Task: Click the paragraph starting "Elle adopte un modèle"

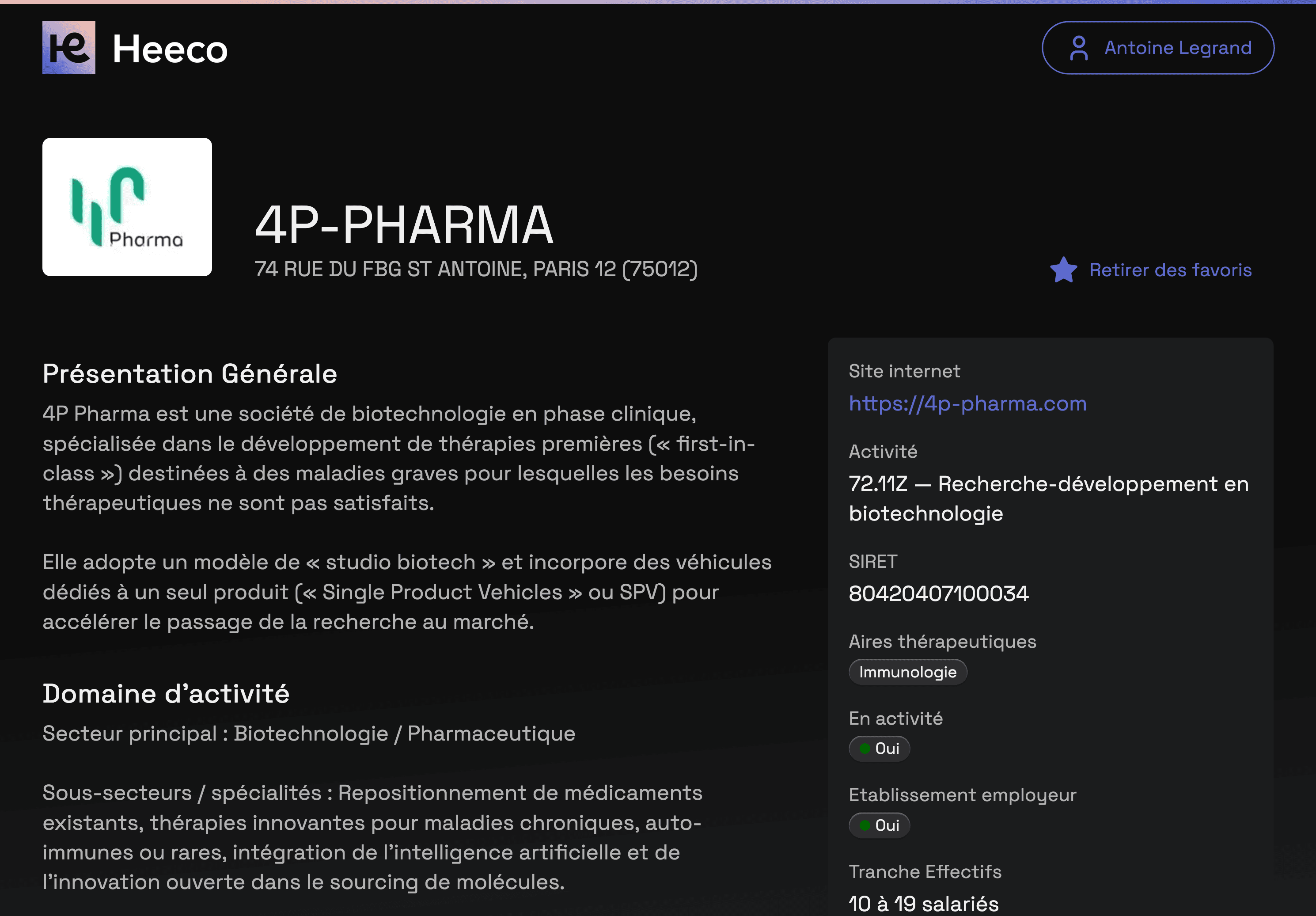Action: tap(407, 592)
